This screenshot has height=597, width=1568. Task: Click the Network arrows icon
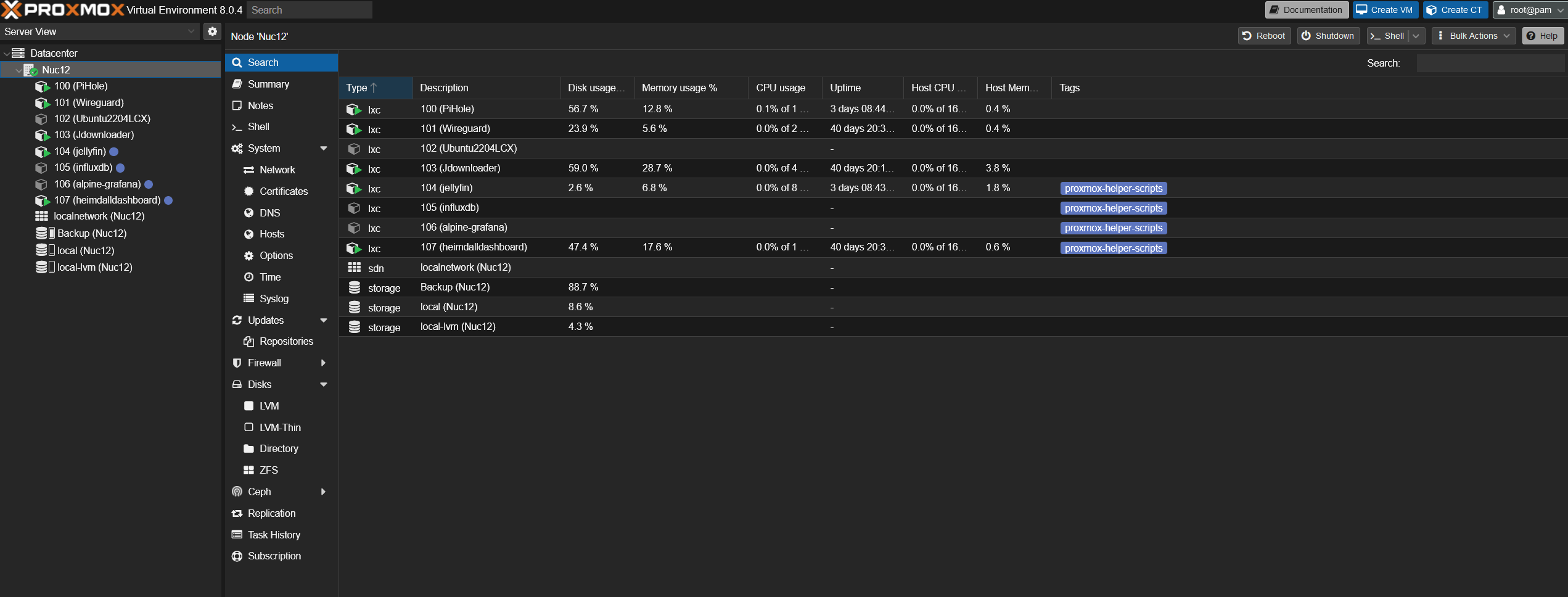click(248, 170)
